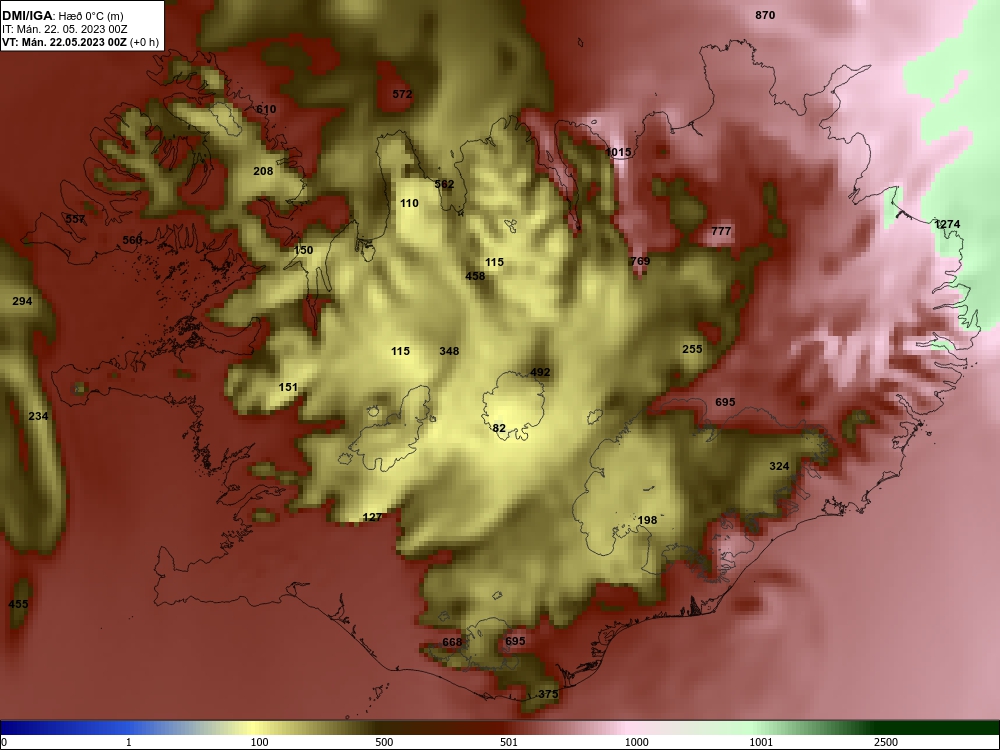This screenshot has width=1000, height=750.
Task: Click the color scale label '1000'
Action: click(x=636, y=742)
